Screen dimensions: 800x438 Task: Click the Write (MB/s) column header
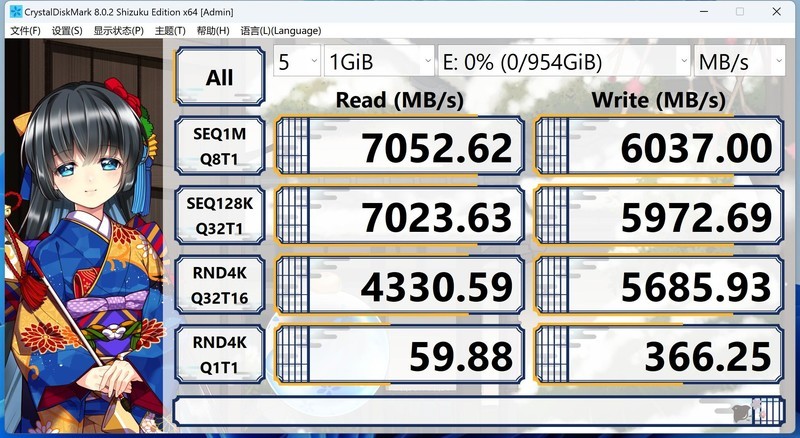tap(658, 100)
